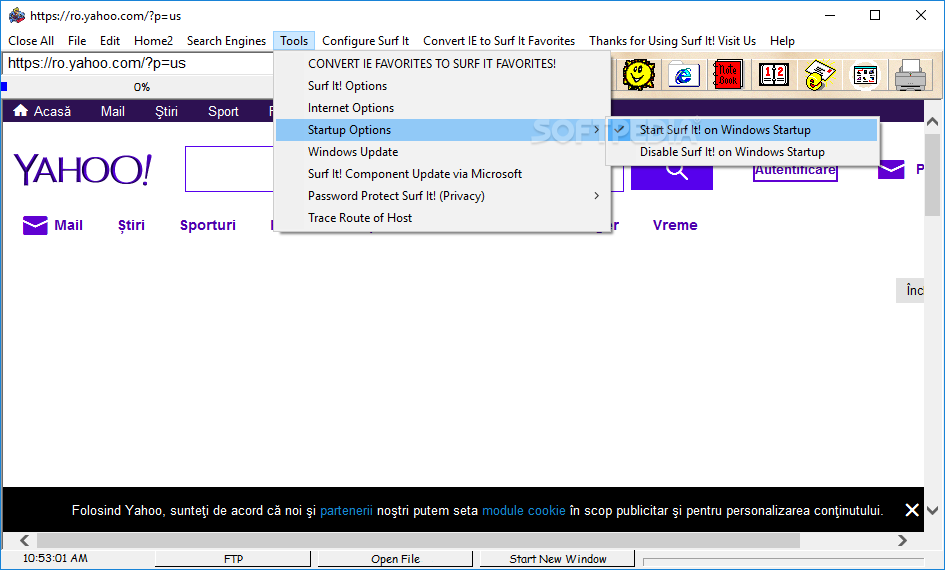Screen dimensions: 945x570
Task: Open the File menu
Action: pyautogui.click(x=77, y=41)
